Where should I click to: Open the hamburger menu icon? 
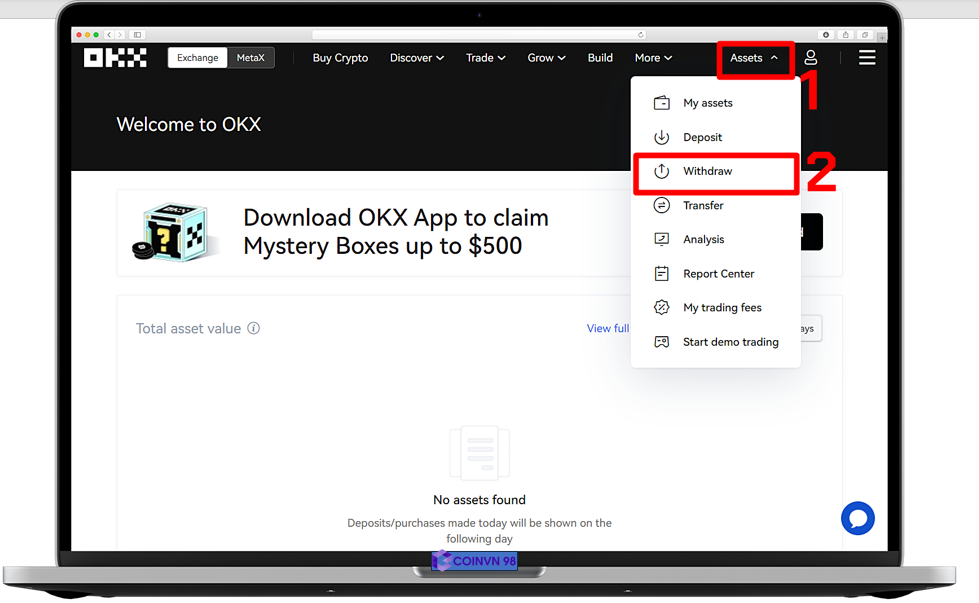coord(867,58)
